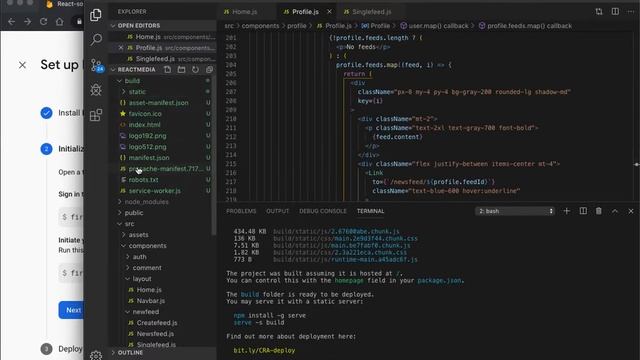Screen dimensions: 640x360
Task: Click New File icon in REACTMEDIA header
Action: click(167, 70)
